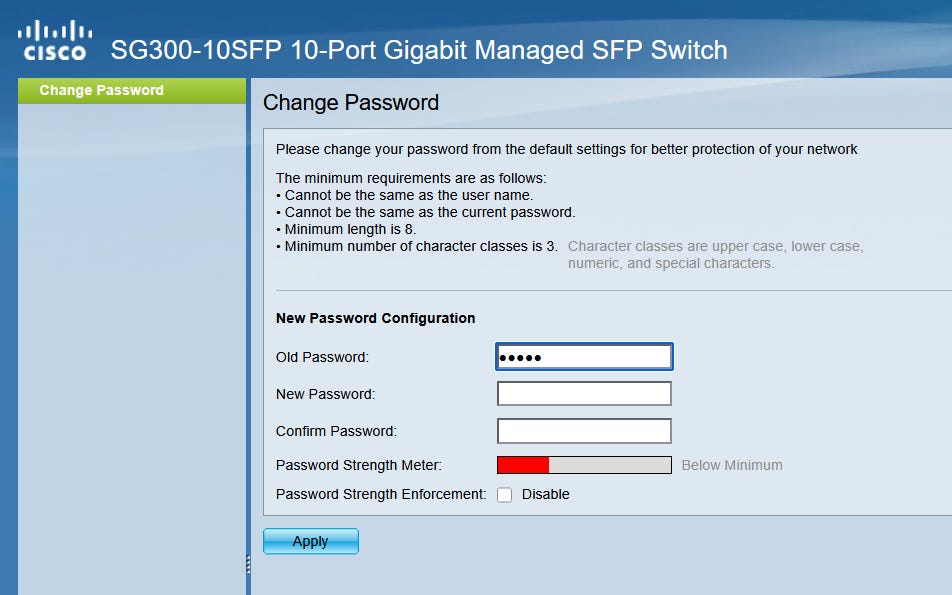
Task: Click the Password Strength Enforcement label
Action: tap(381, 494)
